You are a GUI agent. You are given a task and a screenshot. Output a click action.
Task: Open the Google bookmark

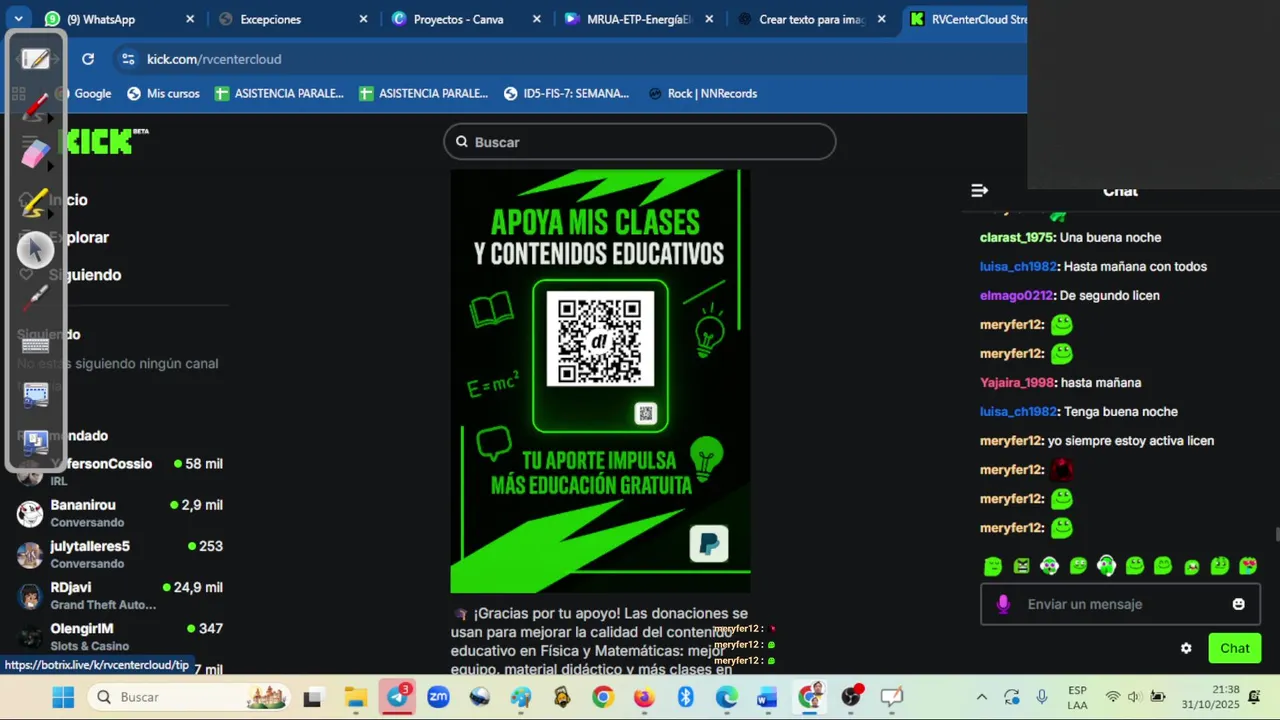[x=84, y=93]
